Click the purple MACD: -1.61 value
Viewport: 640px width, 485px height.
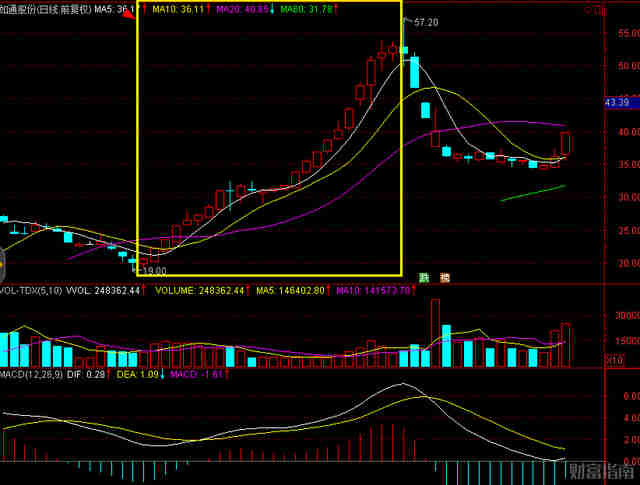click(196, 374)
